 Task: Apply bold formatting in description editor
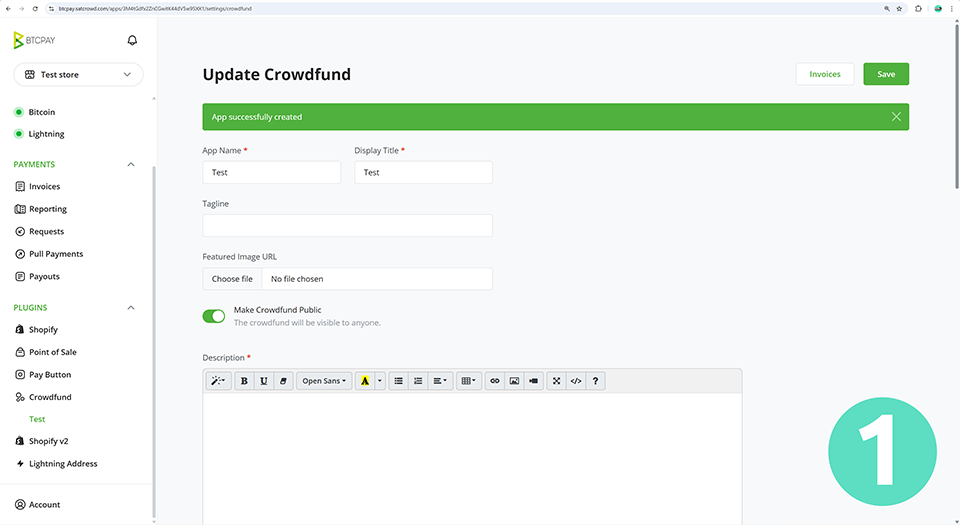244,381
